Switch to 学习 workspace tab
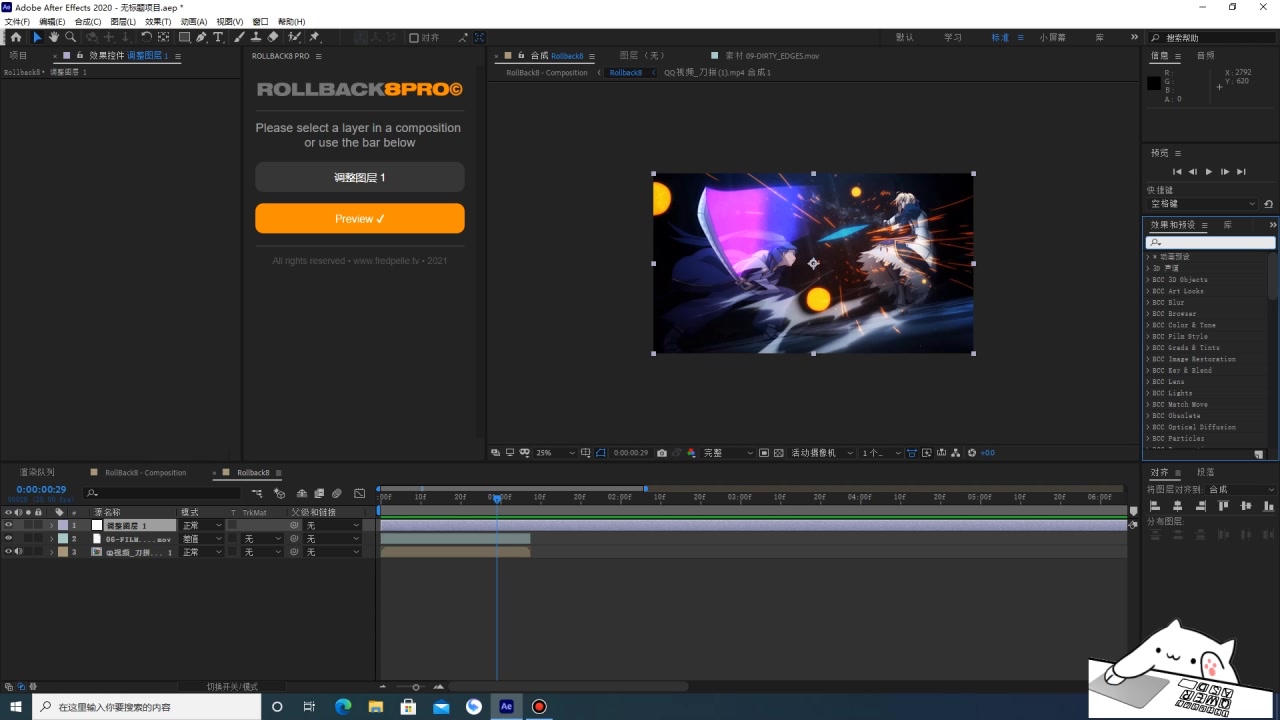The height and width of the screenshot is (720, 1280). tap(953, 37)
